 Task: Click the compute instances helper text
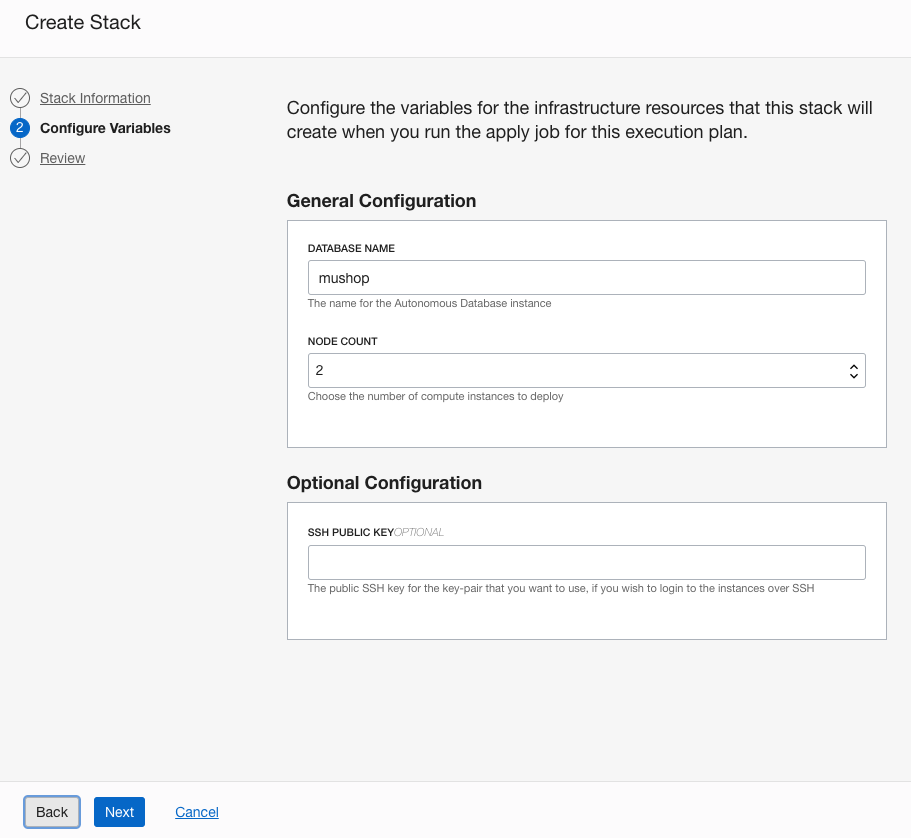[x=435, y=396]
